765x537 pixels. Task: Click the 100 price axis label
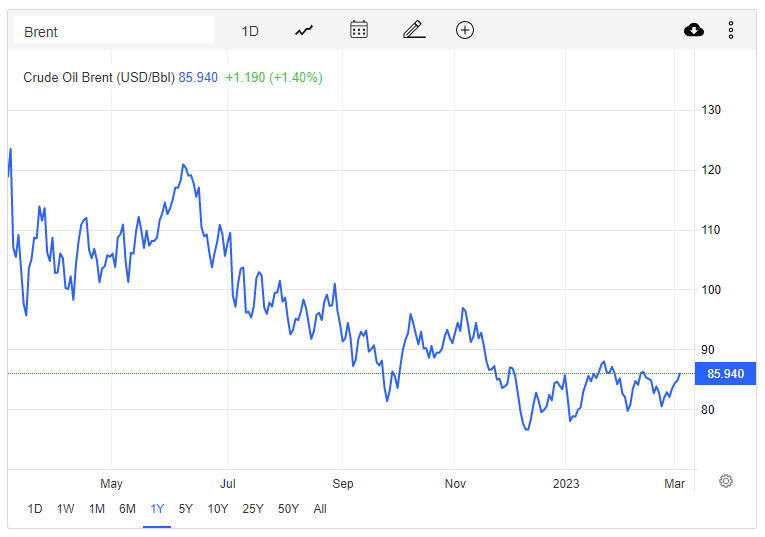[711, 290]
